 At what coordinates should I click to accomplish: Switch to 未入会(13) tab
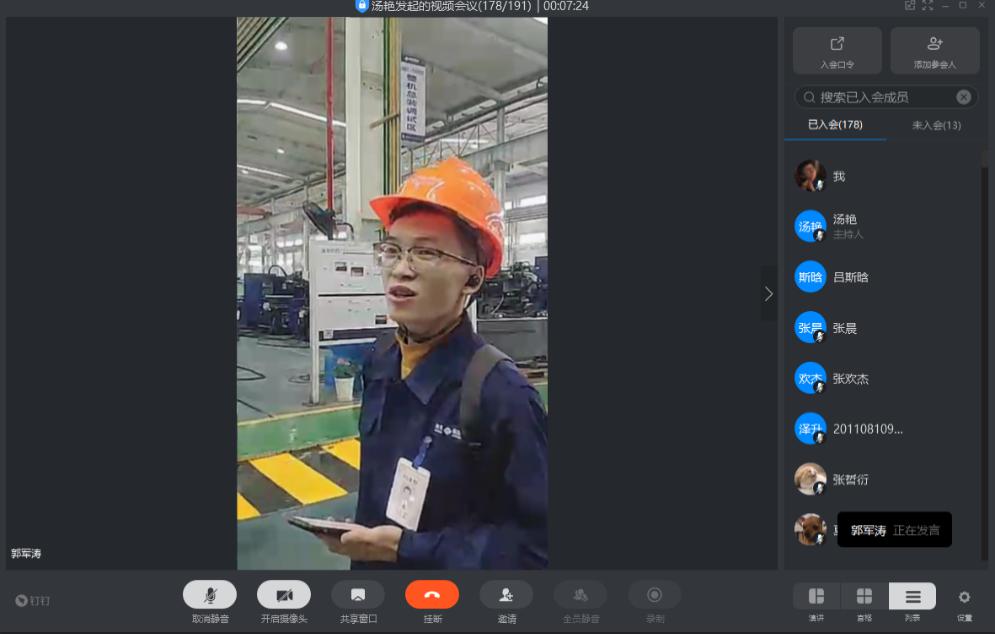point(936,125)
